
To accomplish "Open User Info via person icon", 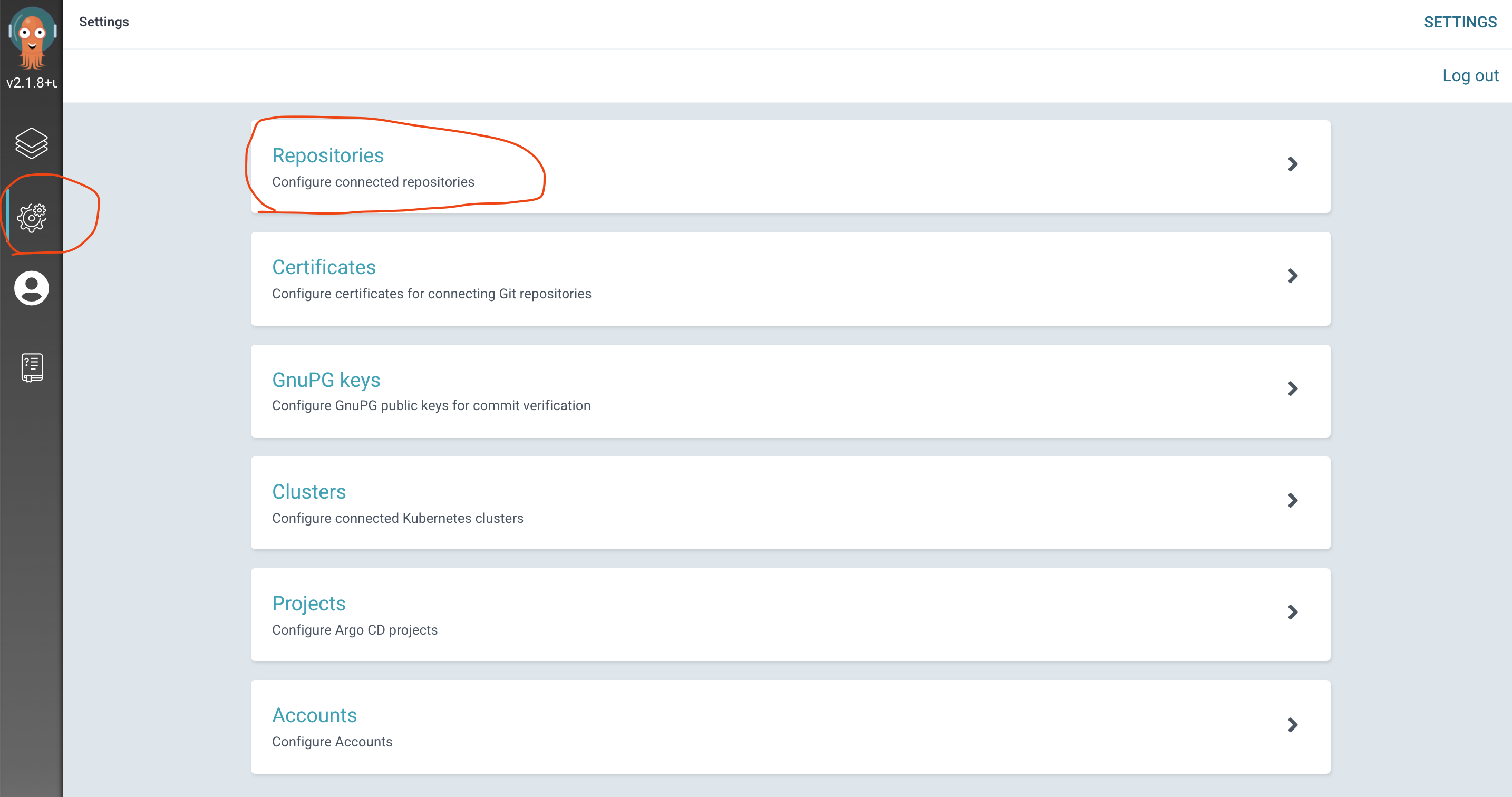I will (x=32, y=288).
